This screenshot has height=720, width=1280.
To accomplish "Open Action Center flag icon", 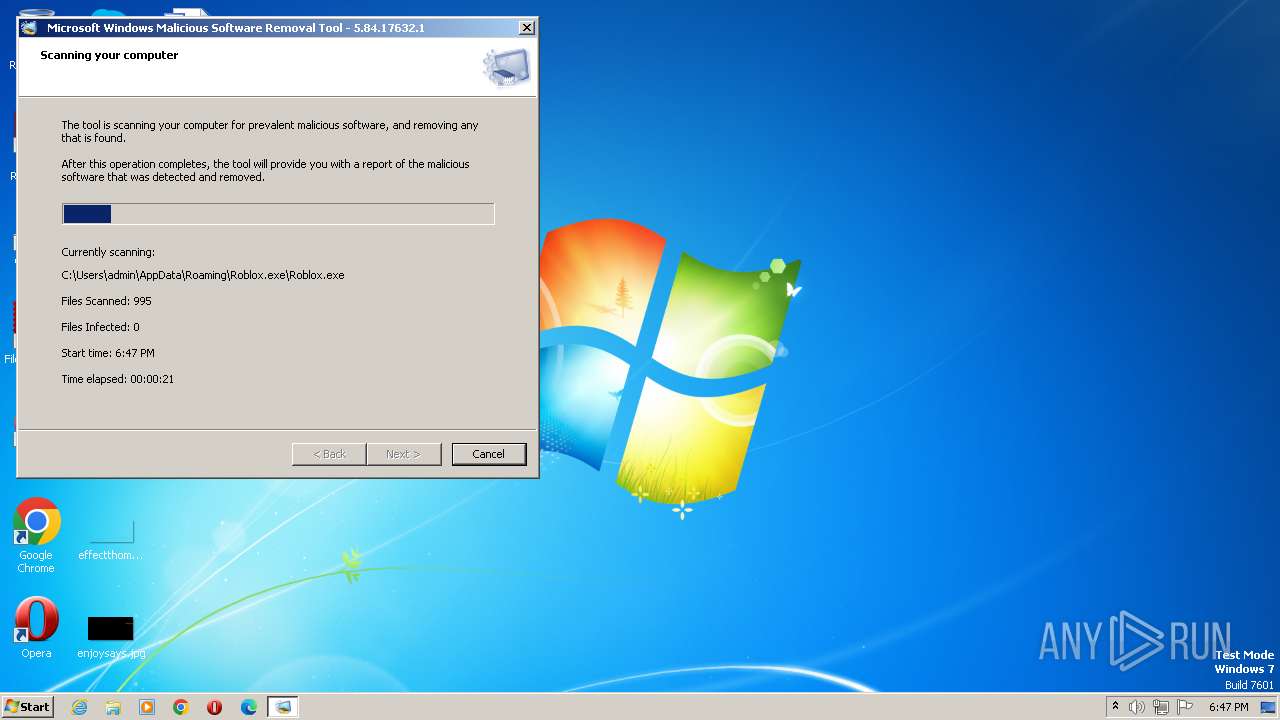I will tap(1185, 707).
